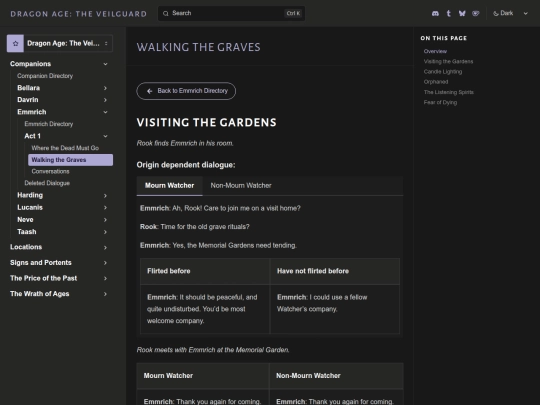Open Companion Directory in sidebar
The height and width of the screenshot is (405, 540).
pos(45,76)
